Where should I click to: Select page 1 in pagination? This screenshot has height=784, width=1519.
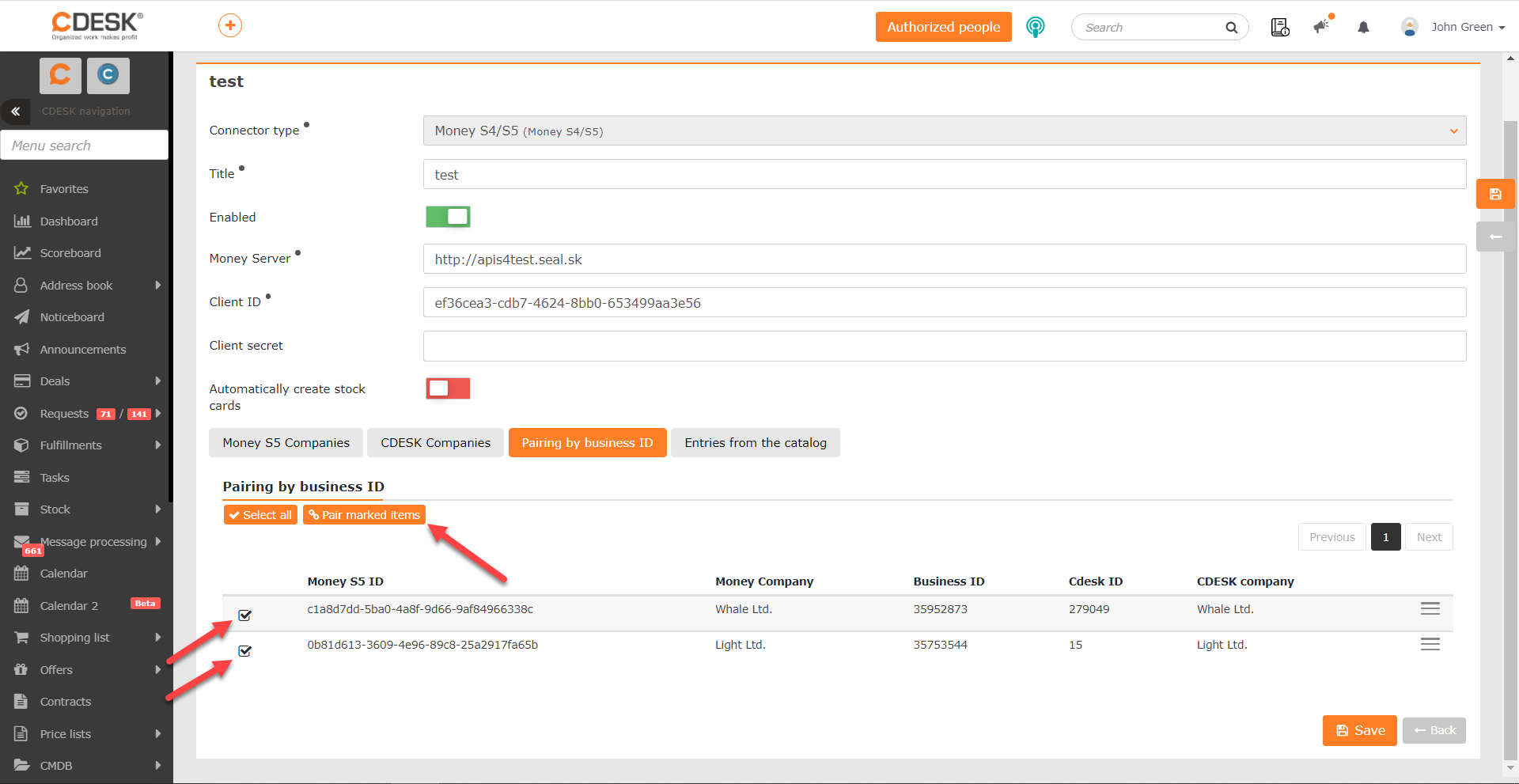tap(1386, 537)
